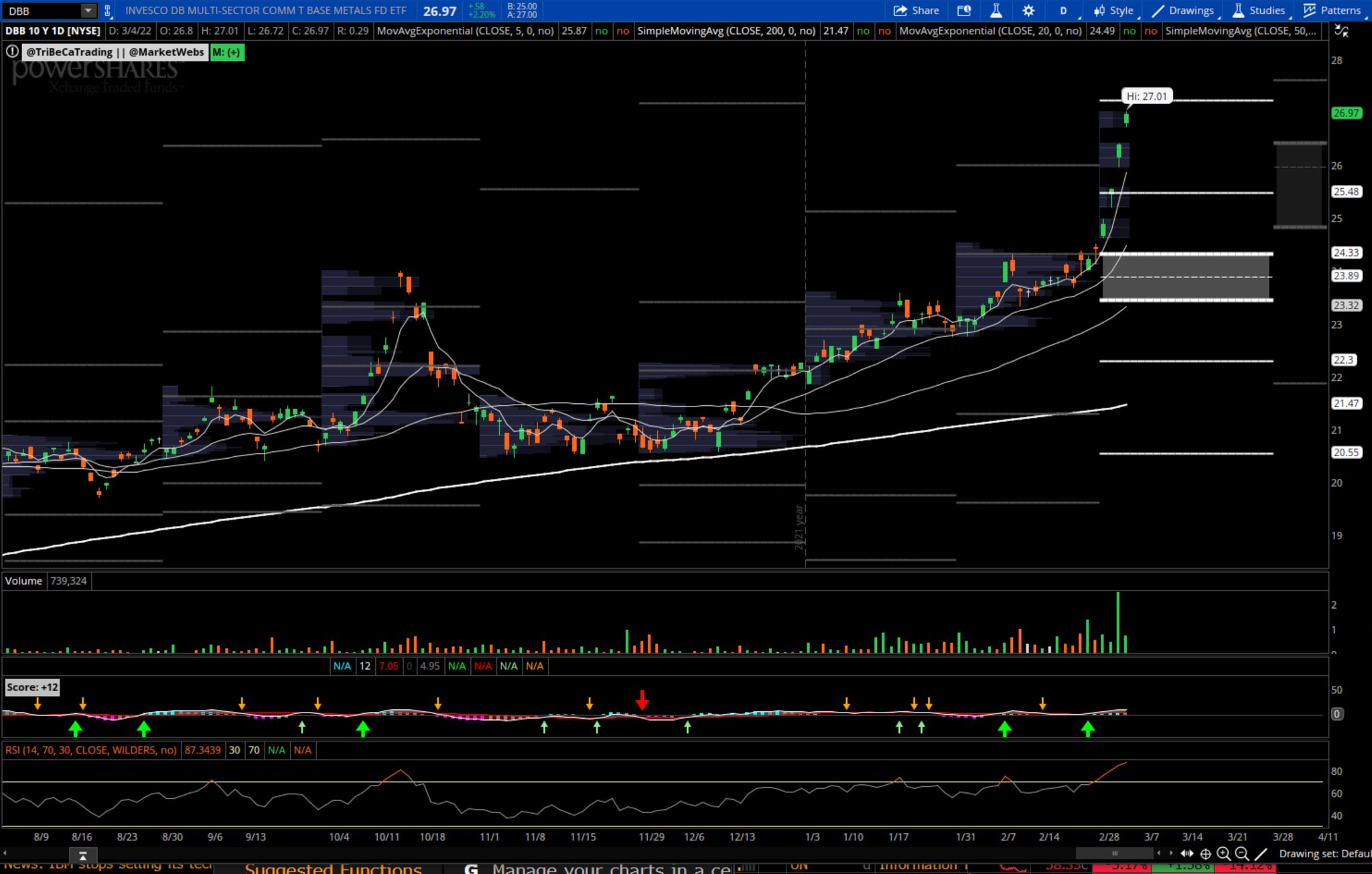Toggle the expand chart horizontally arrows icon
This screenshot has width=1372, height=874.
[1186, 853]
